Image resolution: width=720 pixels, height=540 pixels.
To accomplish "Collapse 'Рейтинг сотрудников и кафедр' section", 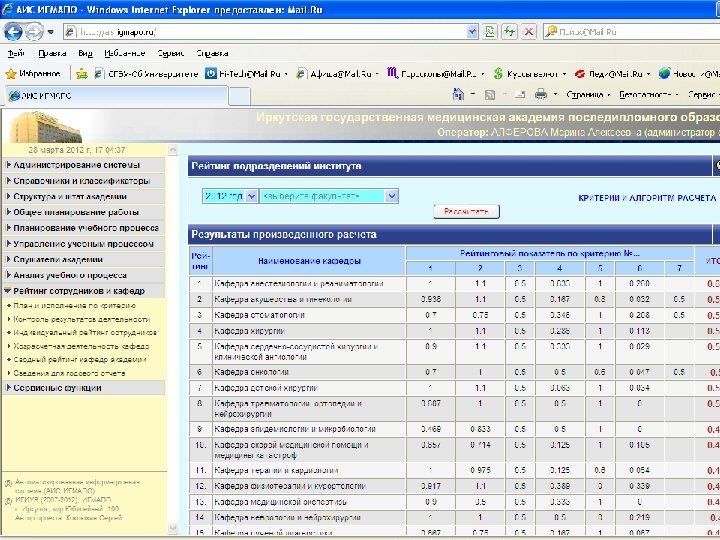I will tap(78, 291).
